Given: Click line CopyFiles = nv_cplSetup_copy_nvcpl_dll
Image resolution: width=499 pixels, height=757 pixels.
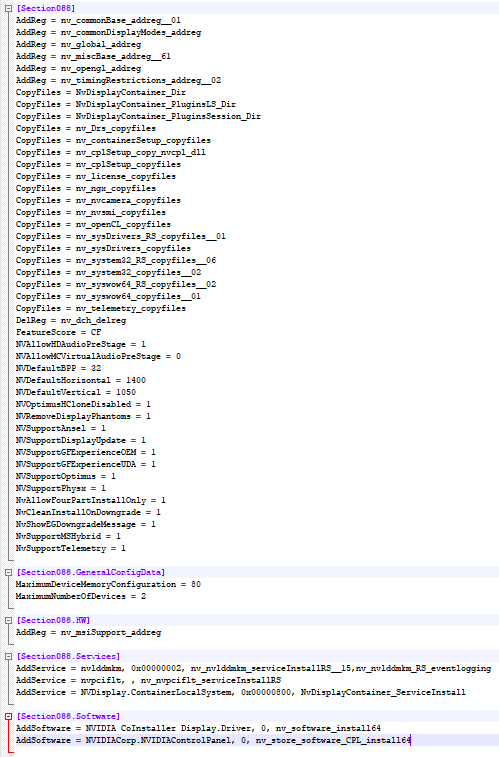Looking at the screenshot, I should 111,152.
